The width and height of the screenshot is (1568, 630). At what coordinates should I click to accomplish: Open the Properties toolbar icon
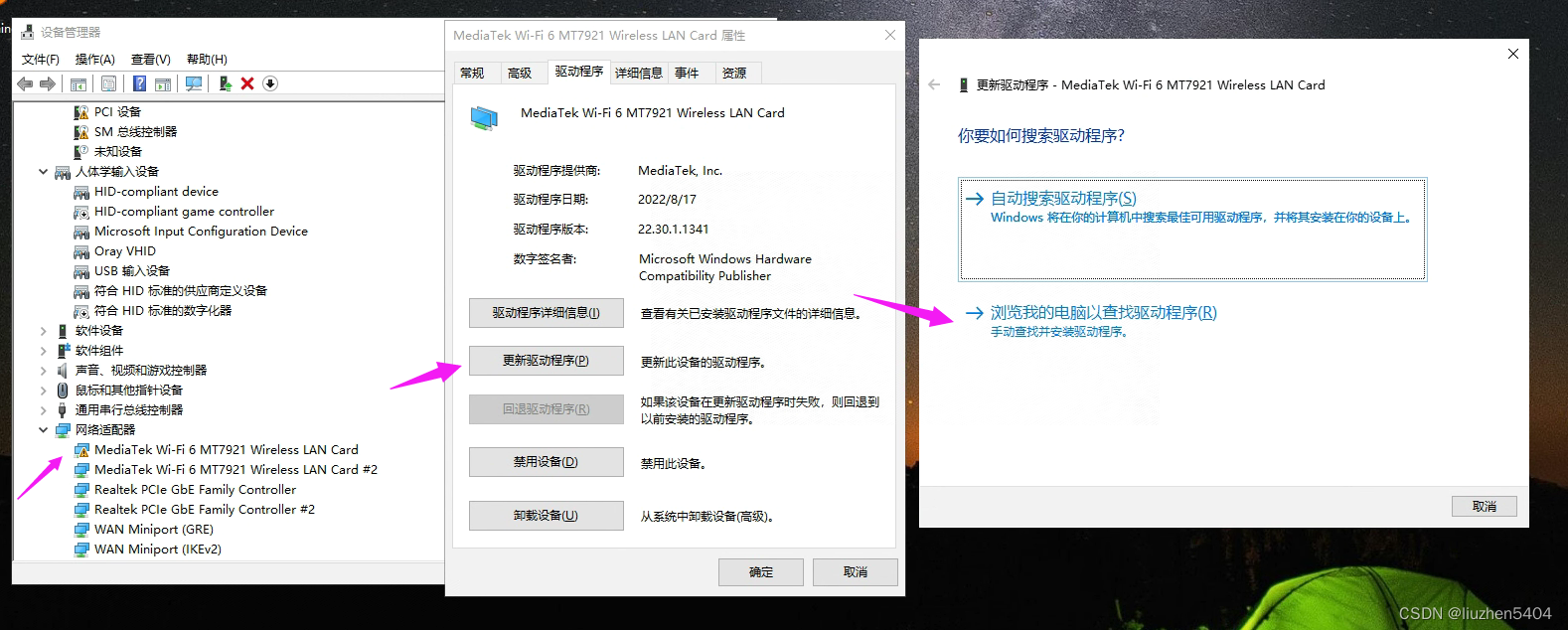tap(108, 83)
